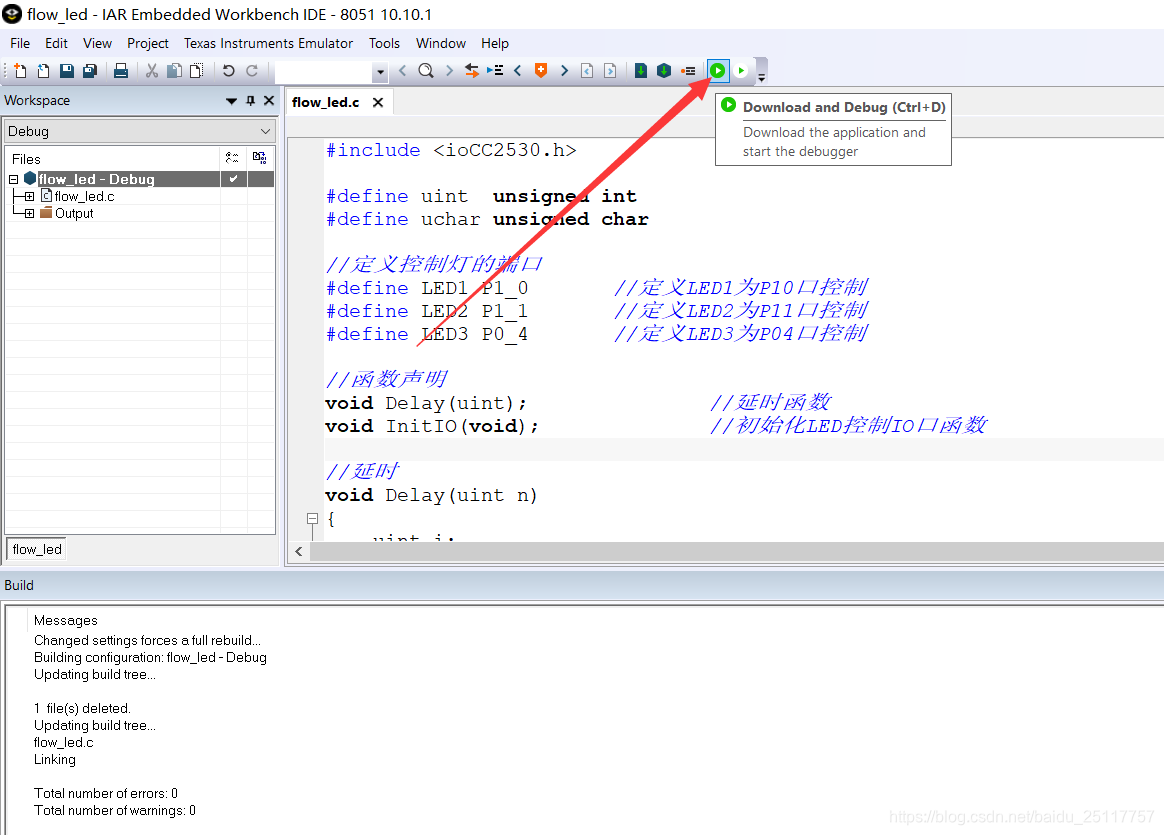Viewport: 1164px width, 835px height.
Task: Print the current document
Action: point(121,71)
